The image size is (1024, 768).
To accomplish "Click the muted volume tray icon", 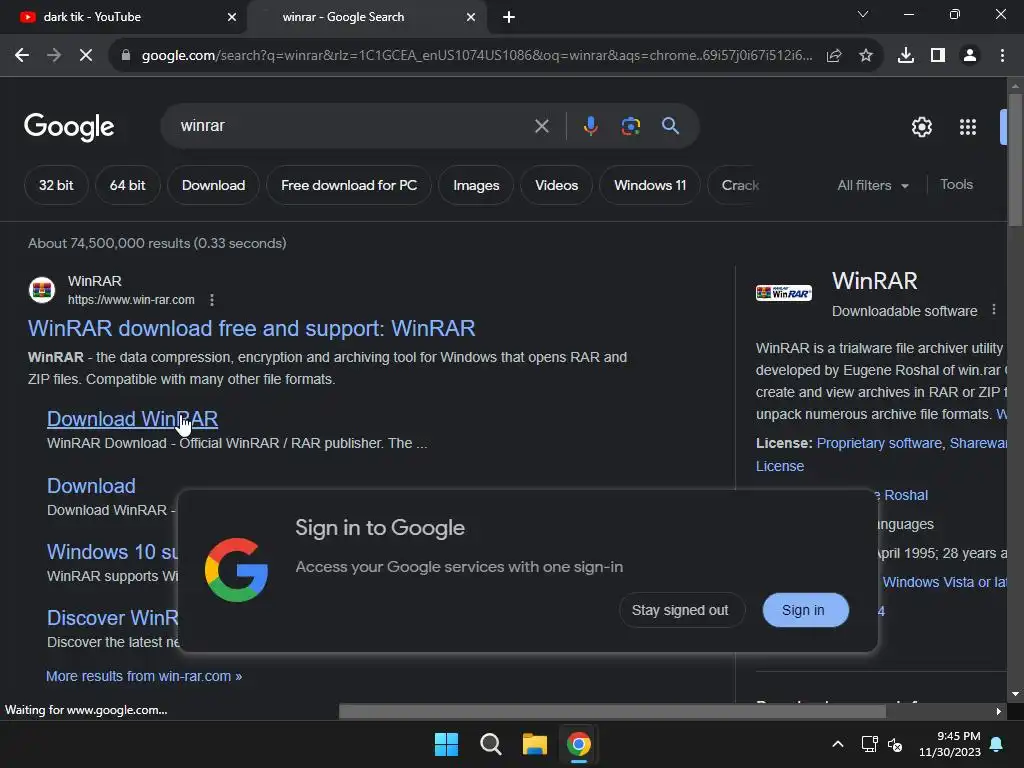I will point(895,744).
